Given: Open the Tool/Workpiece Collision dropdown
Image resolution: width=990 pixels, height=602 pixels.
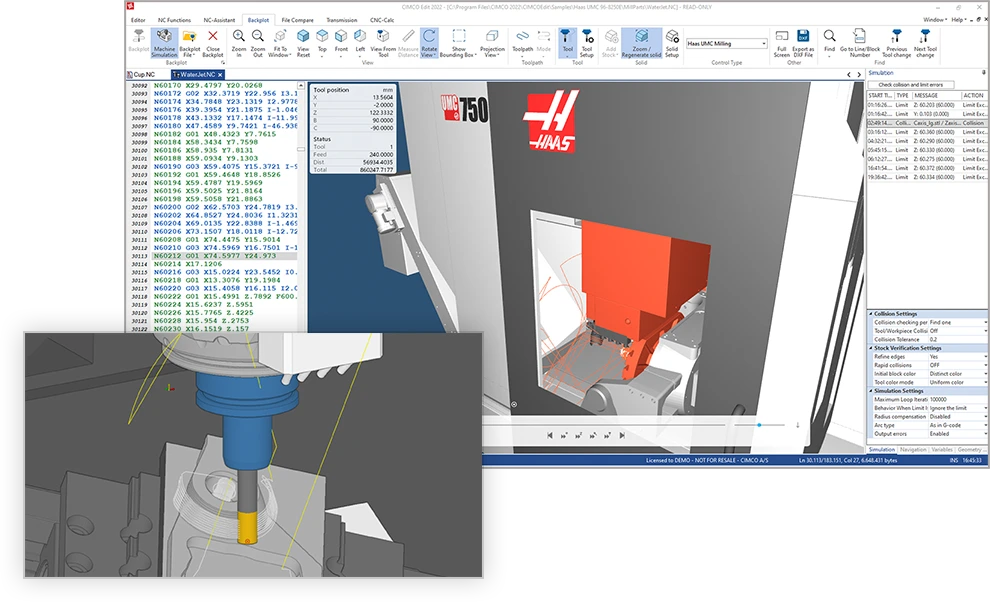Looking at the screenshot, I should click(x=957, y=330).
